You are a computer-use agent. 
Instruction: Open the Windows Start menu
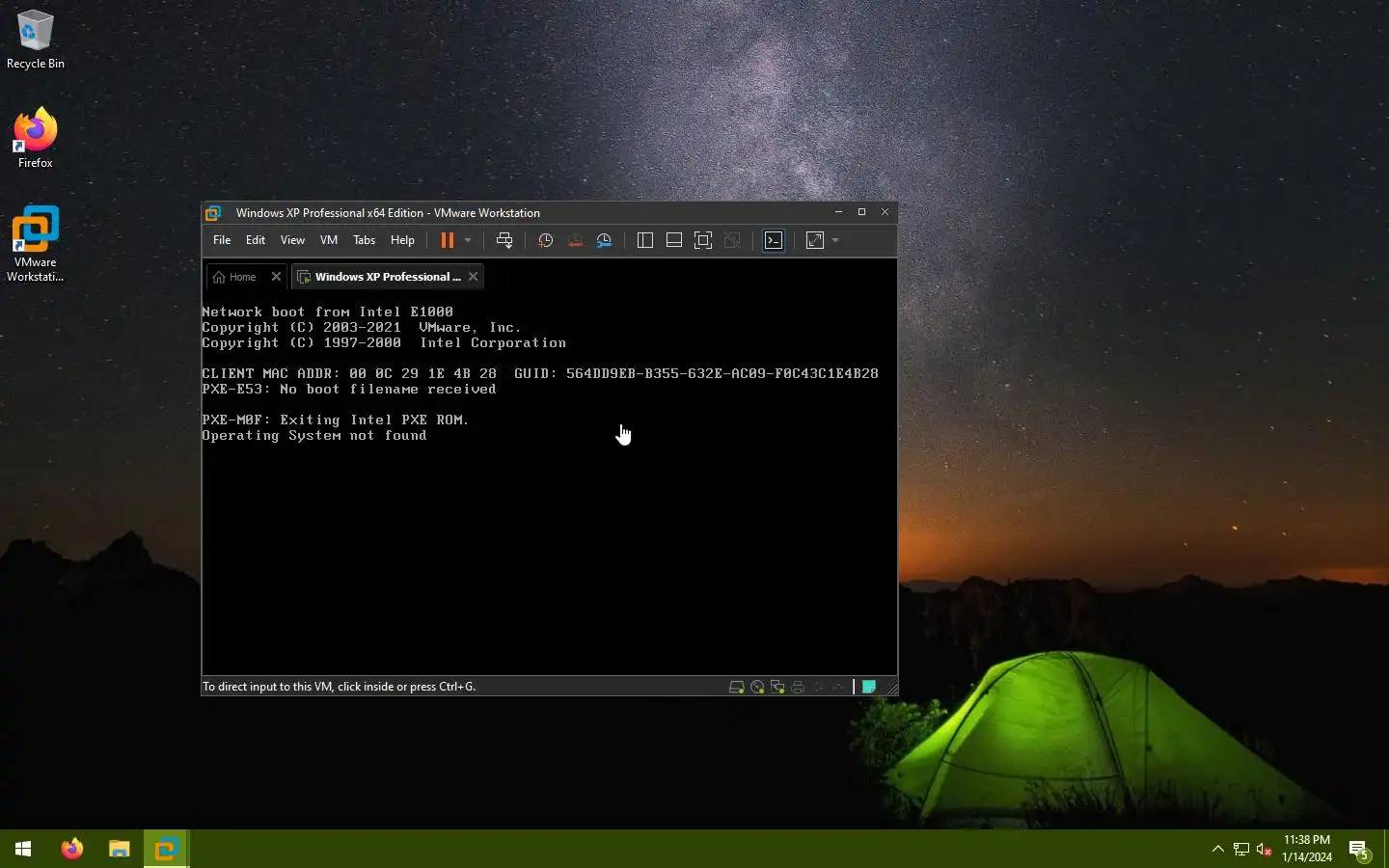[x=23, y=849]
